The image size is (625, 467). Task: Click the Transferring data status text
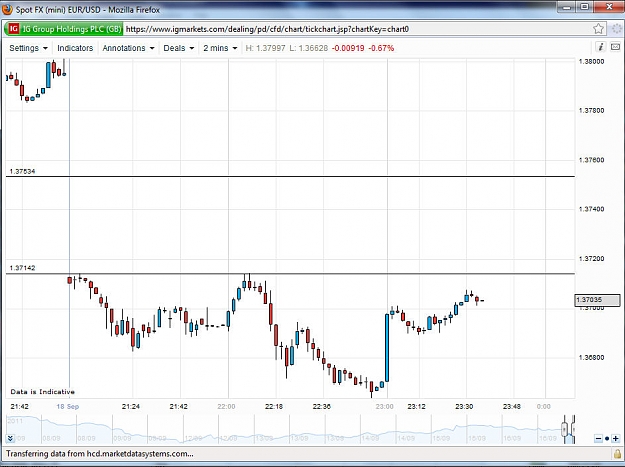tap(100, 453)
